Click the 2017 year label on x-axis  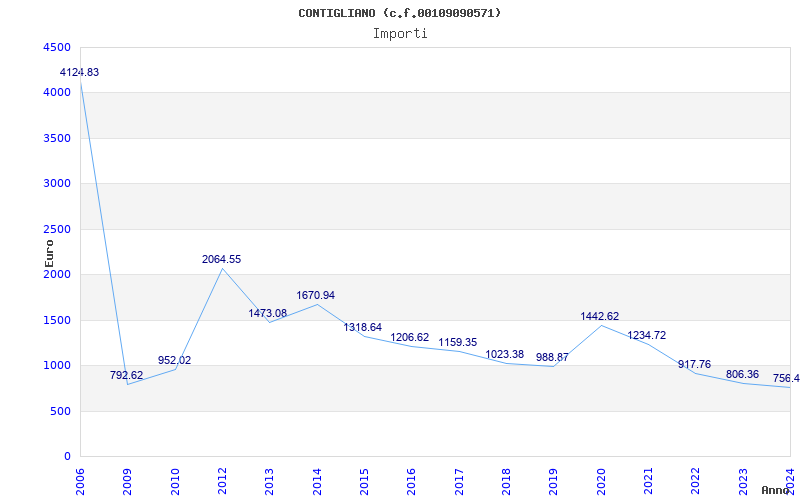[459, 483]
